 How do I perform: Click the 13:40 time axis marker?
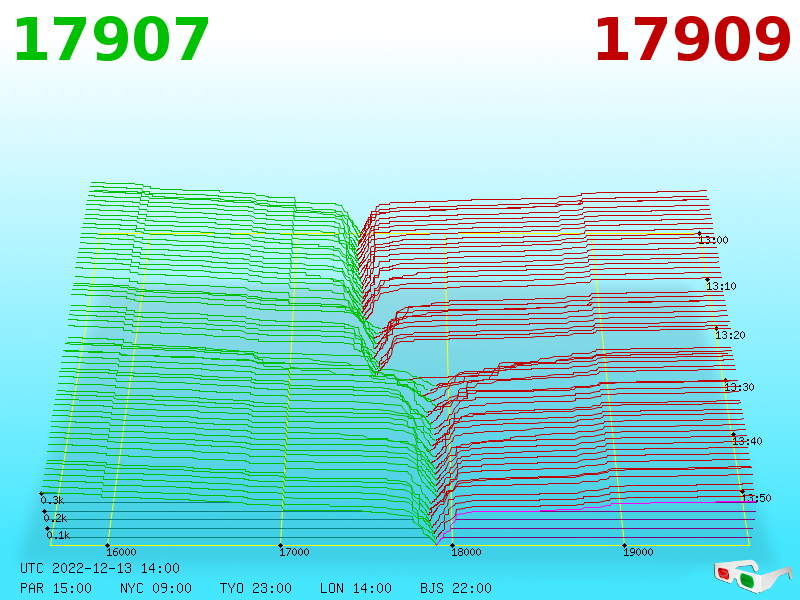(747, 441)
